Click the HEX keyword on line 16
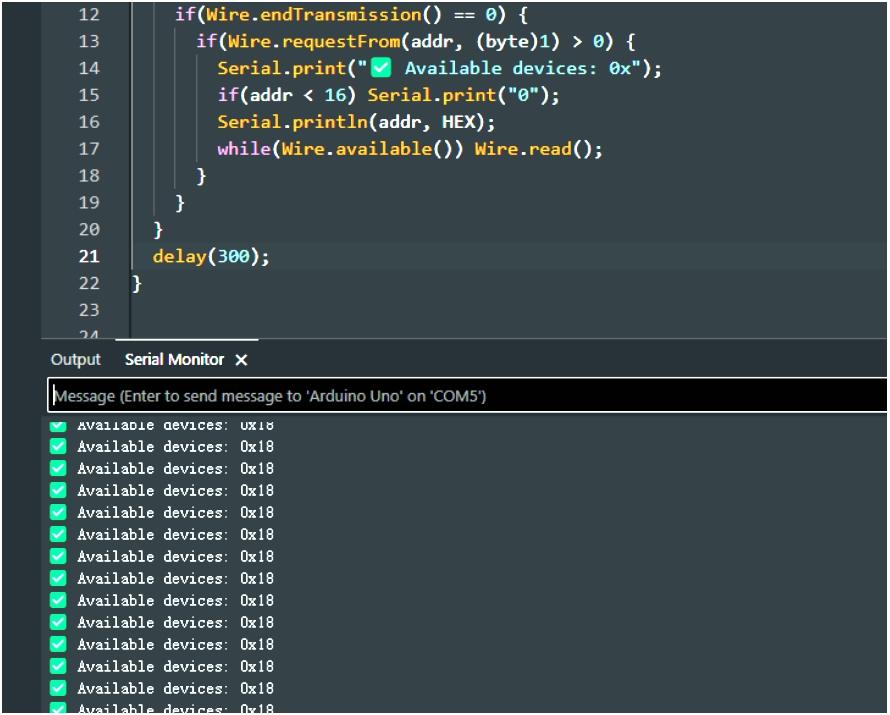The image size is (890, 715). [x=458, y=122]
